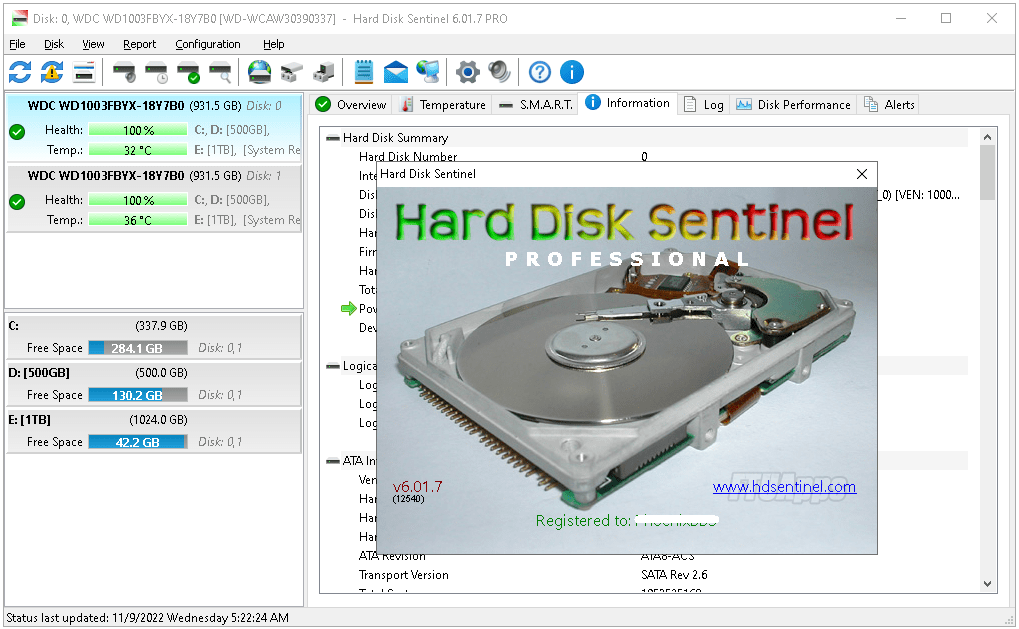The image size is (1019, 629).
Task: Click the Disk 1 health 100% bar
Action: point(138,200)
